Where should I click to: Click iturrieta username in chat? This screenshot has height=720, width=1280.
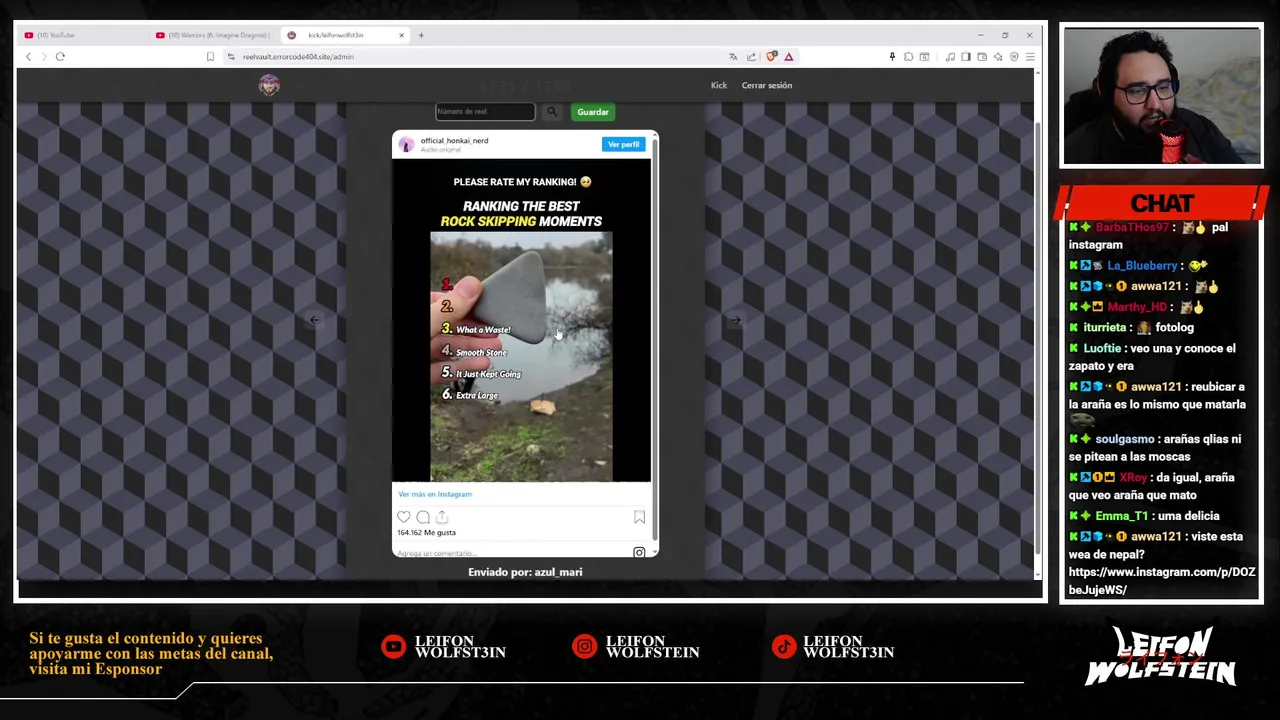click(x=1105, y=328)
